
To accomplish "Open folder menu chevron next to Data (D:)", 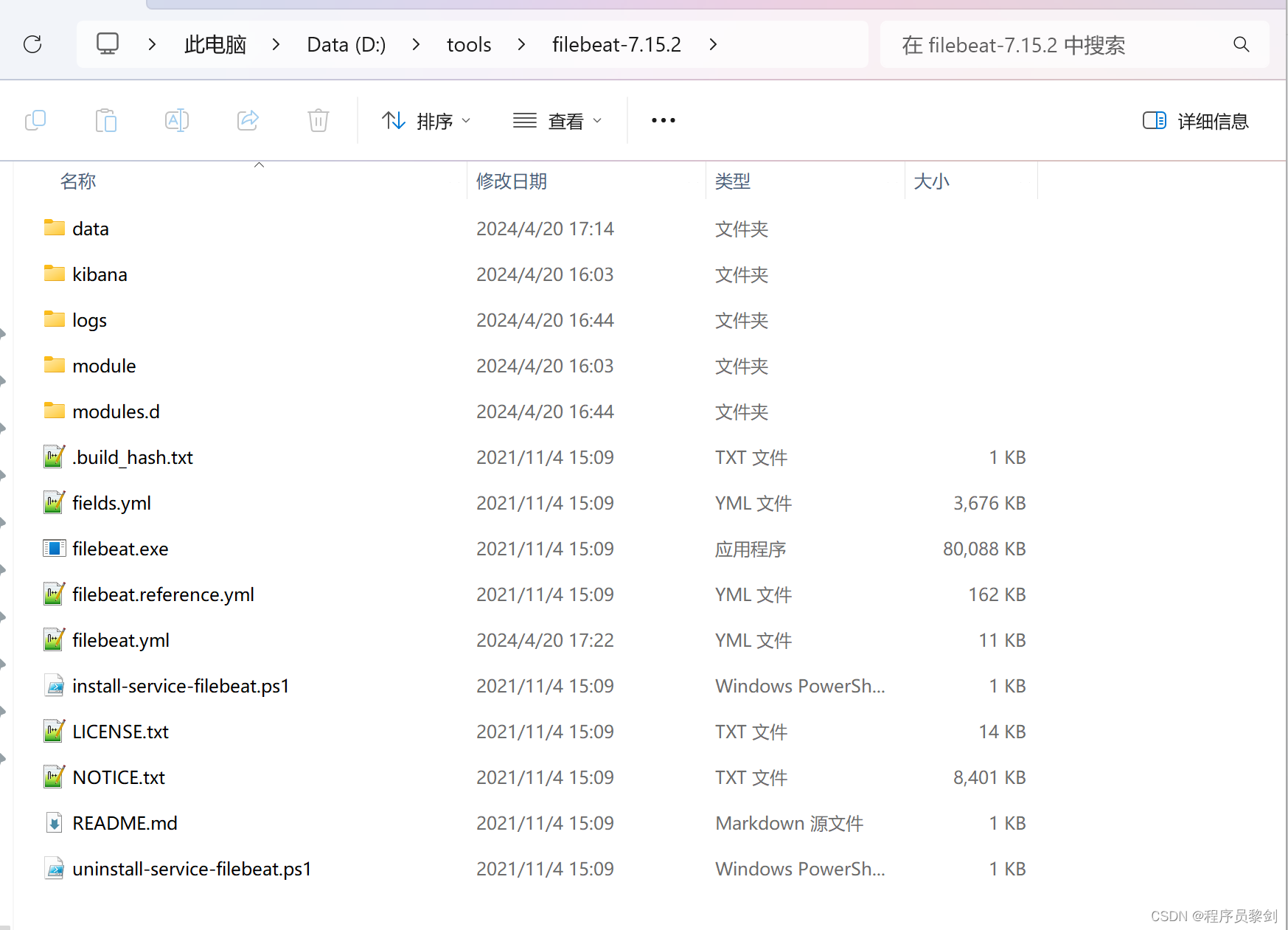I will pos(415,44).
